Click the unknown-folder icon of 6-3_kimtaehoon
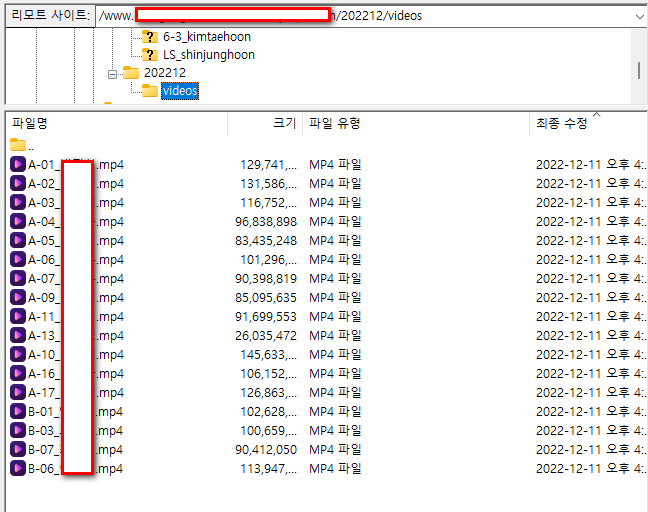 point(150,37)
